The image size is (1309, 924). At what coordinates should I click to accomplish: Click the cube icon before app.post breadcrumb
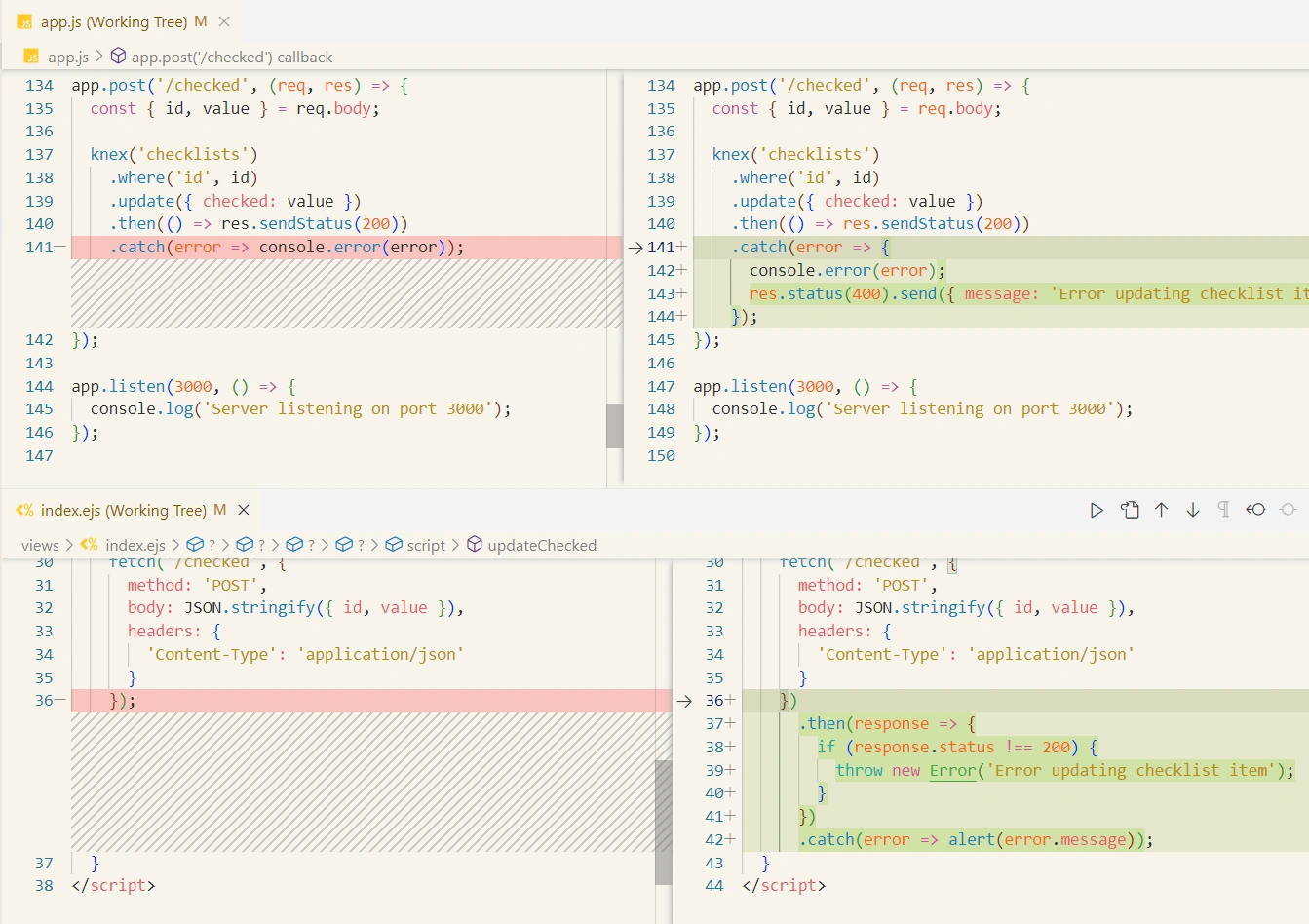pos(118,57)
